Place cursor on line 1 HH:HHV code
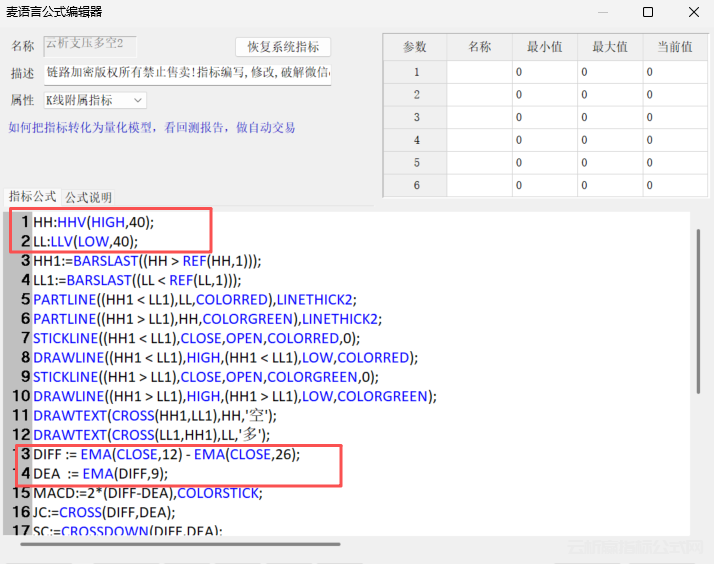Image resolution: width=714 pixels, height=564 pixels. pos(94,221)
